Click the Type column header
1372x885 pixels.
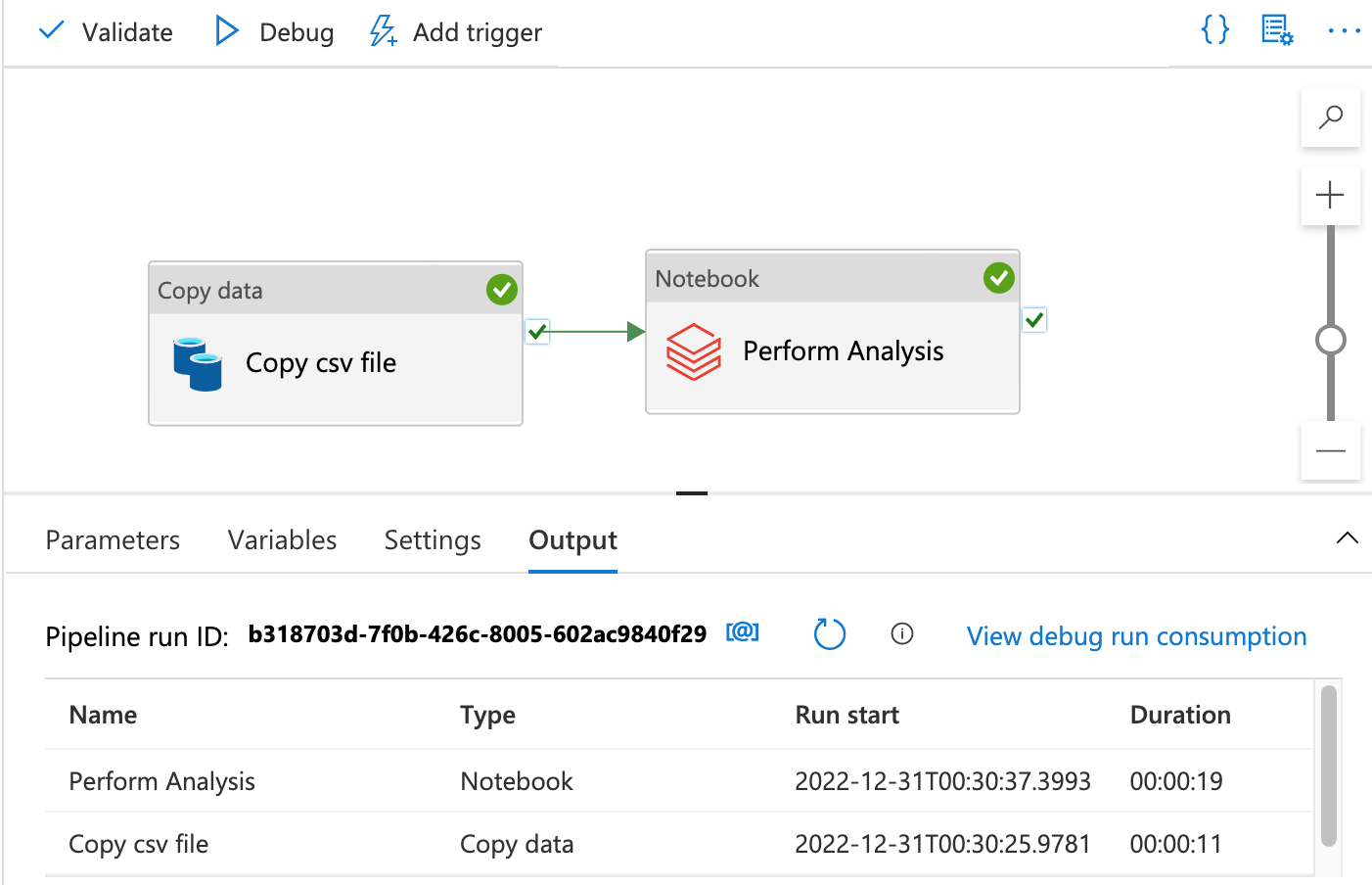[x=487, y=716]
